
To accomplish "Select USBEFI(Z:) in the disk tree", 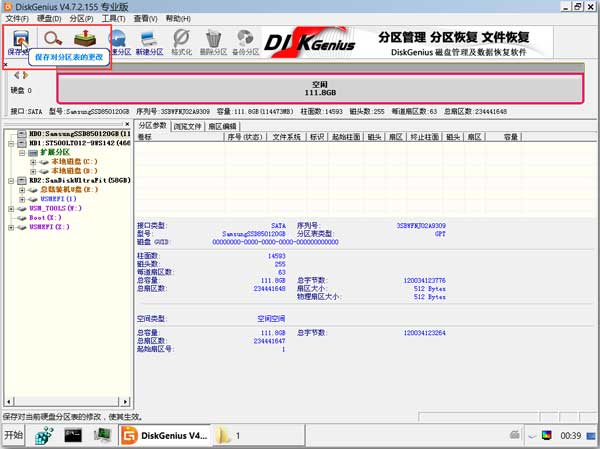I will (x=49, y=227).
